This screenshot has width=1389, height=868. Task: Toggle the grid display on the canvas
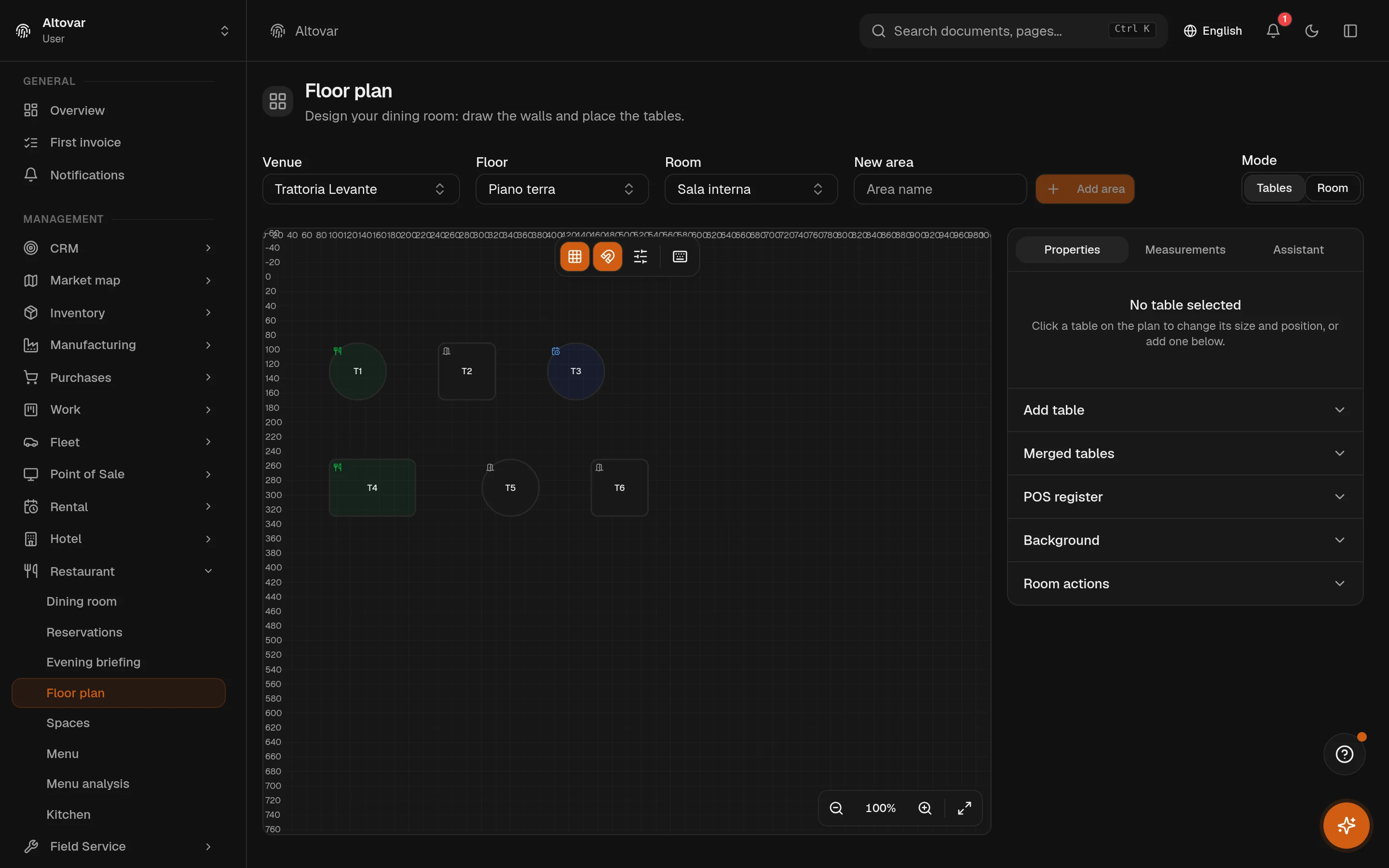pyautogui.click(x=574, y=257)
